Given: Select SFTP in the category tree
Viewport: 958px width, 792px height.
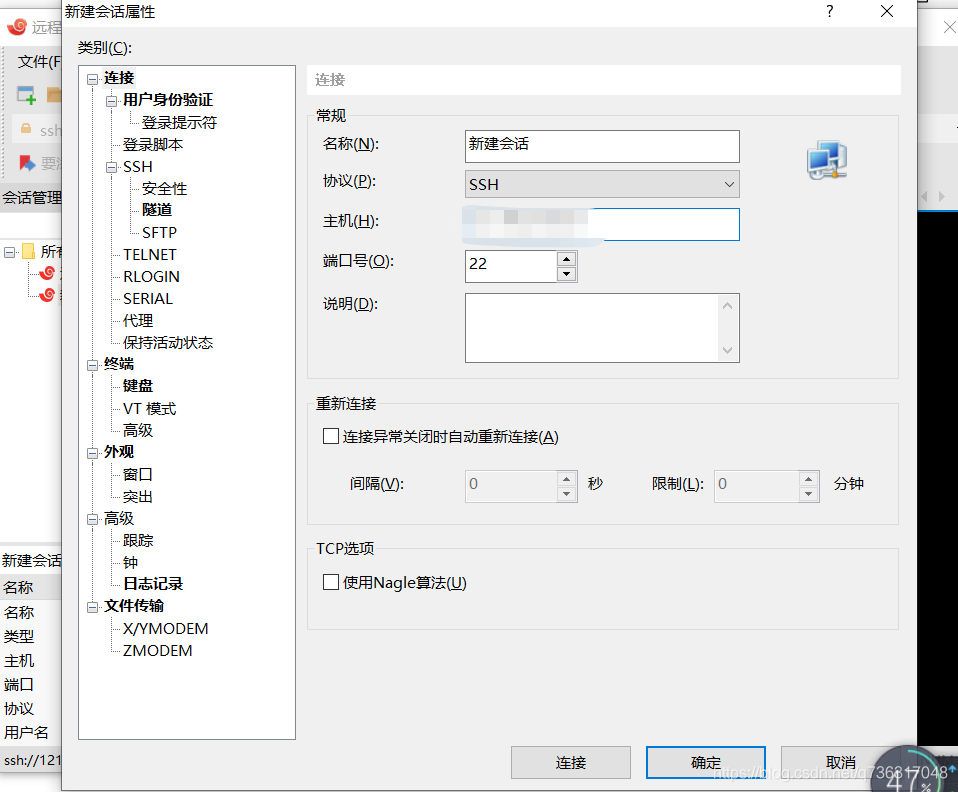Looking at the screenshot, I should click(159, 232).
